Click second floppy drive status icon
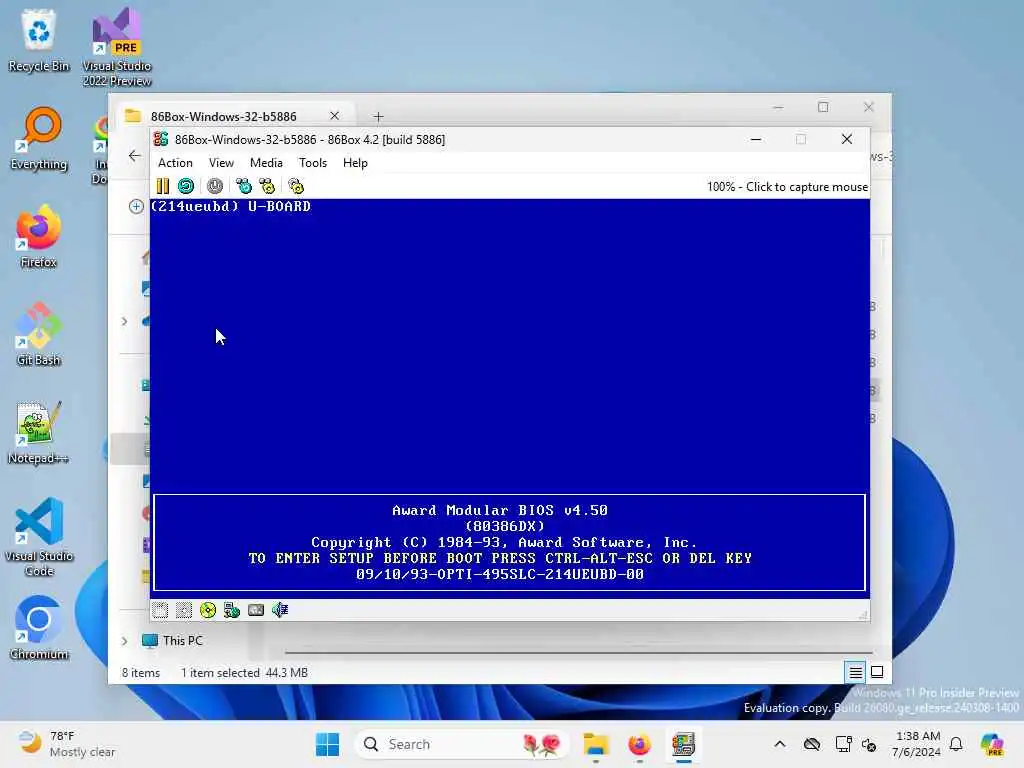Screen dimensions: 1024x768 (x=184, y=610)
